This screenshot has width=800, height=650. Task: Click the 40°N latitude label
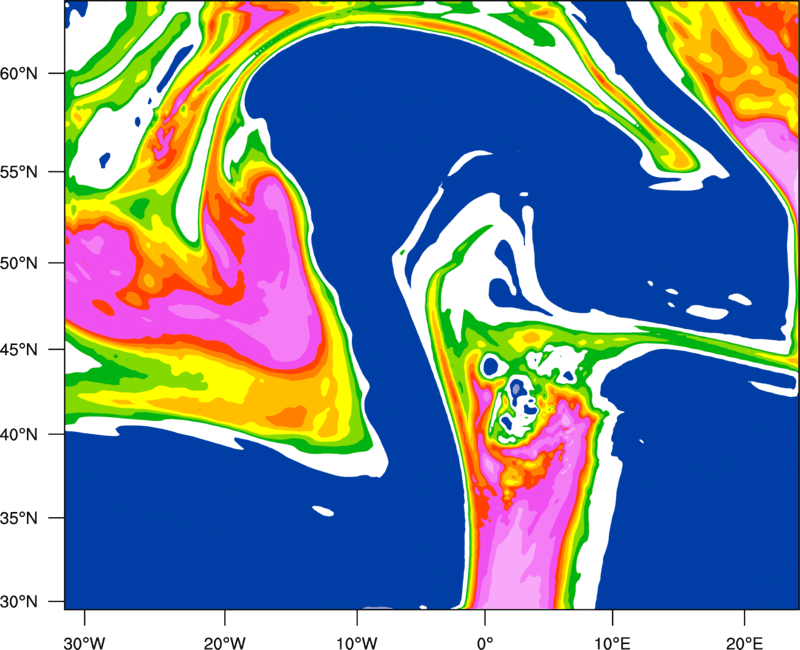[x=19, y=434]
